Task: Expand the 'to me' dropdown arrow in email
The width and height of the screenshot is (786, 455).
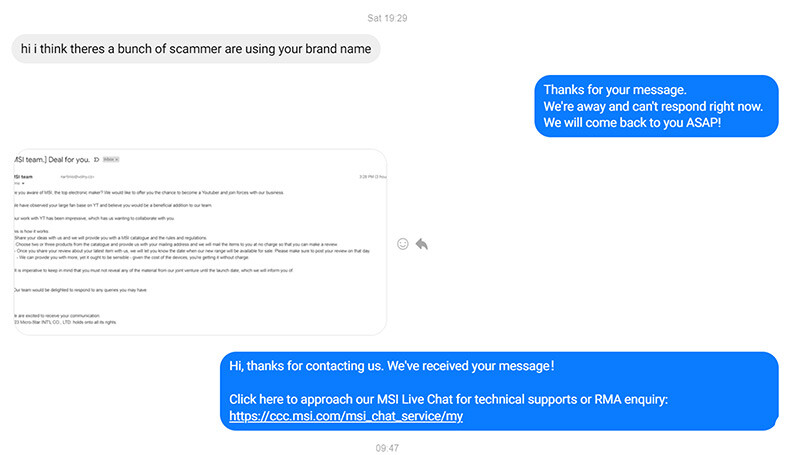Action: click(23, 183)
